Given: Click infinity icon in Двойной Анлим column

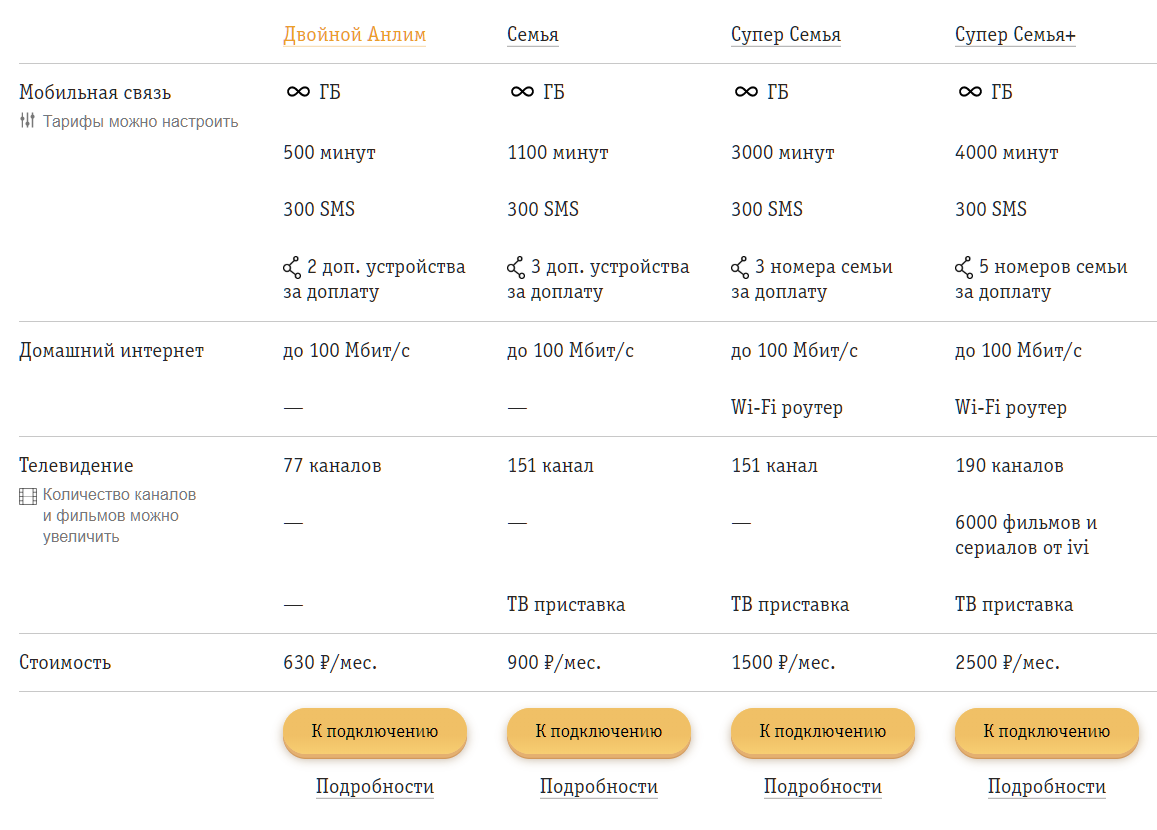Looking at the screenshot, I should pyautogui.click(x=298, y=91).
